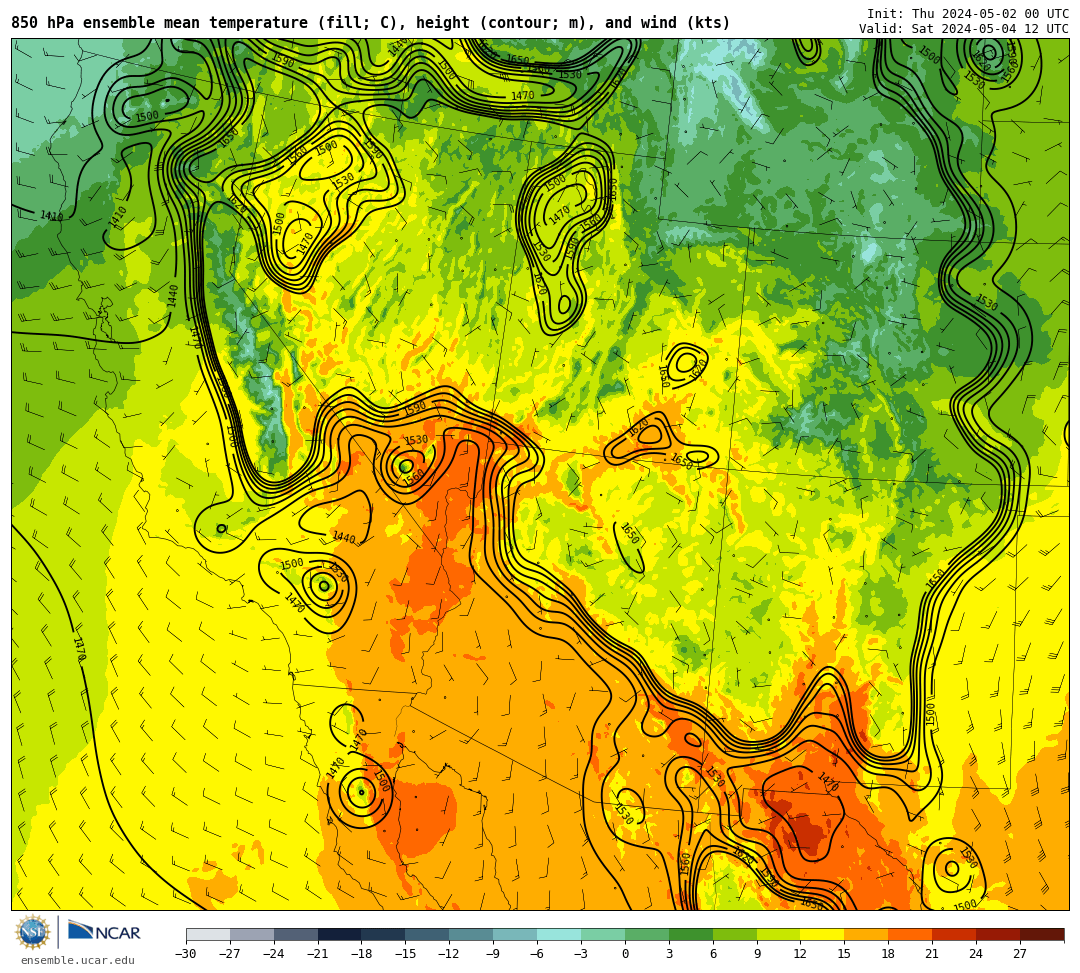The height and width of the screenshot is (973, 1080).
Task: Click the −21 colorbar tick label
Action: tap(318, 954)
